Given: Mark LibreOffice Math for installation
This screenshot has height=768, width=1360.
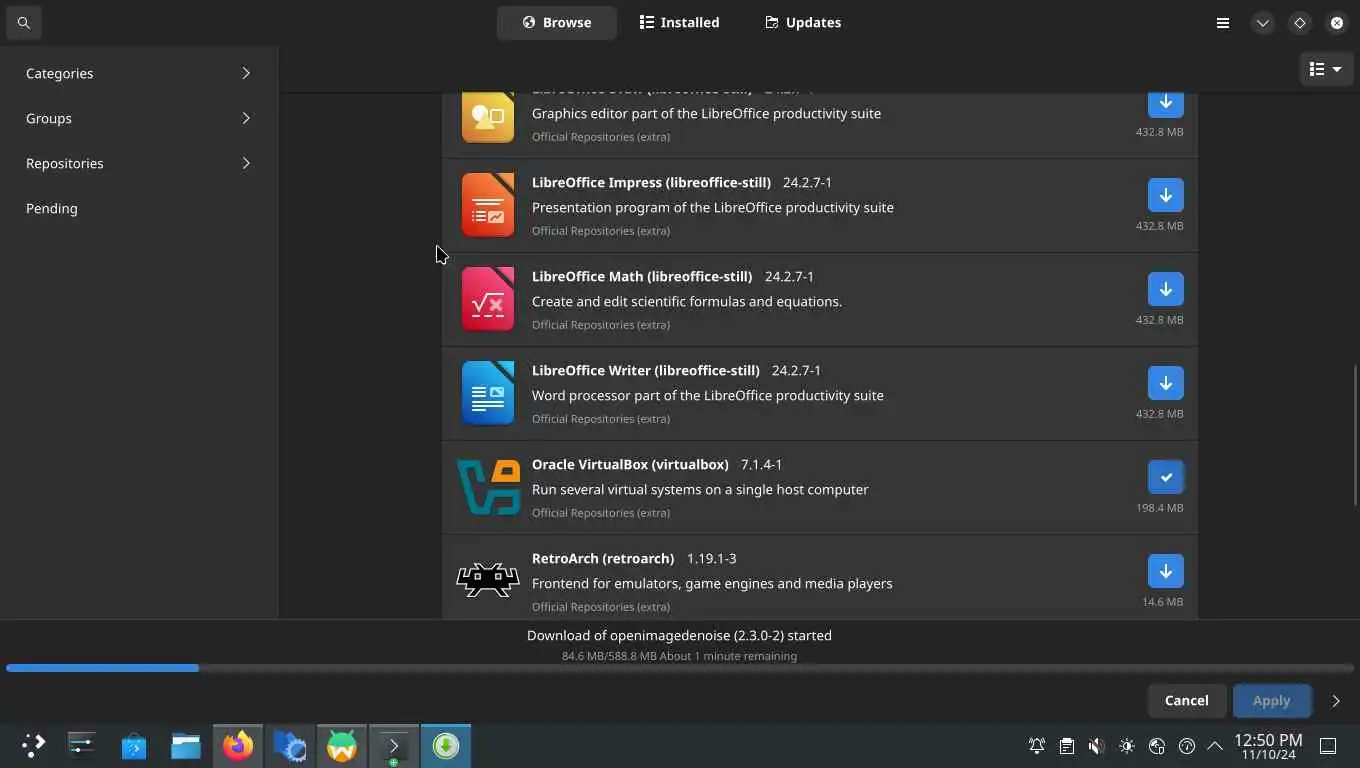Looking at the screenshot, I should coord(1166,289).
